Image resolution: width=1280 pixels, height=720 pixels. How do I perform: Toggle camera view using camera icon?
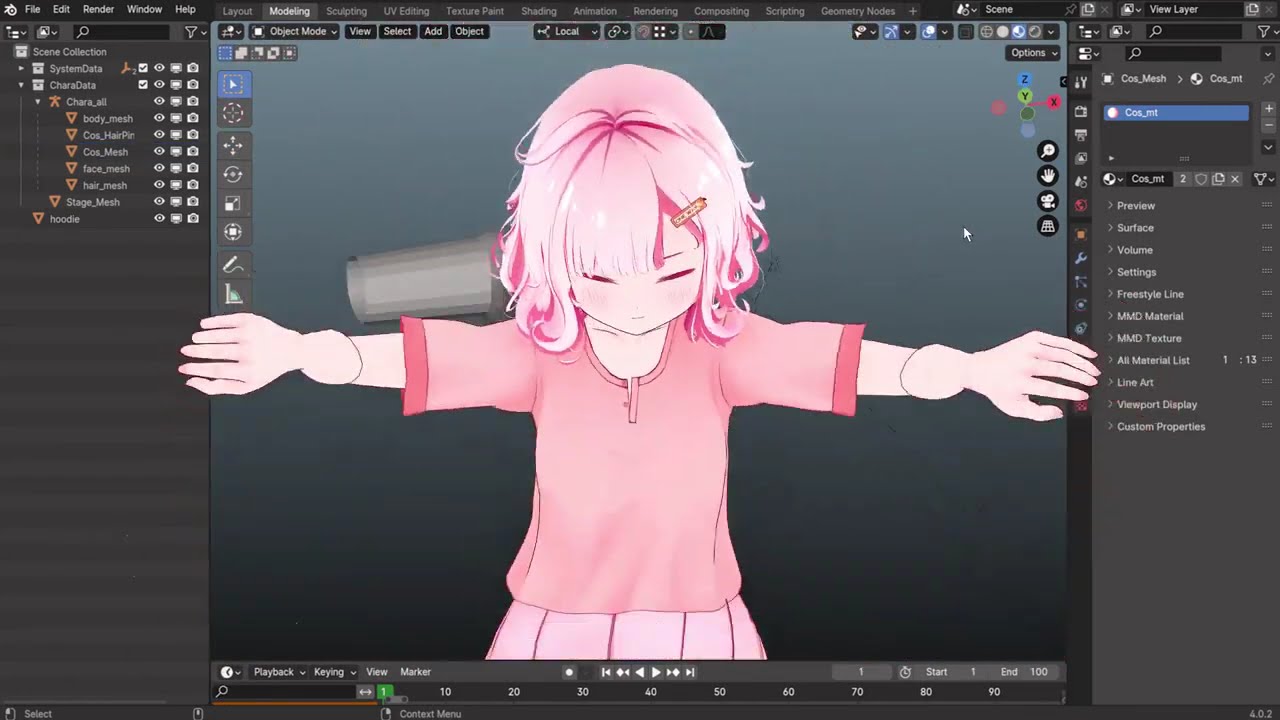[1048, 201]
